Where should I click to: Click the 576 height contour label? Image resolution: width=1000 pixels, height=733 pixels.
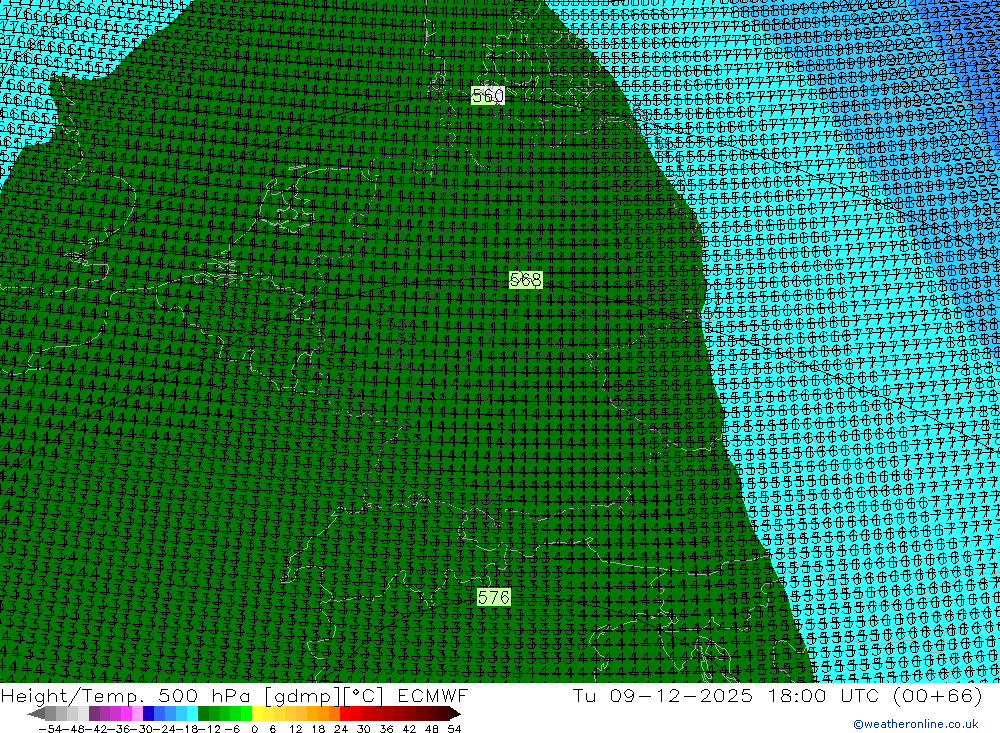pos(494,597)
